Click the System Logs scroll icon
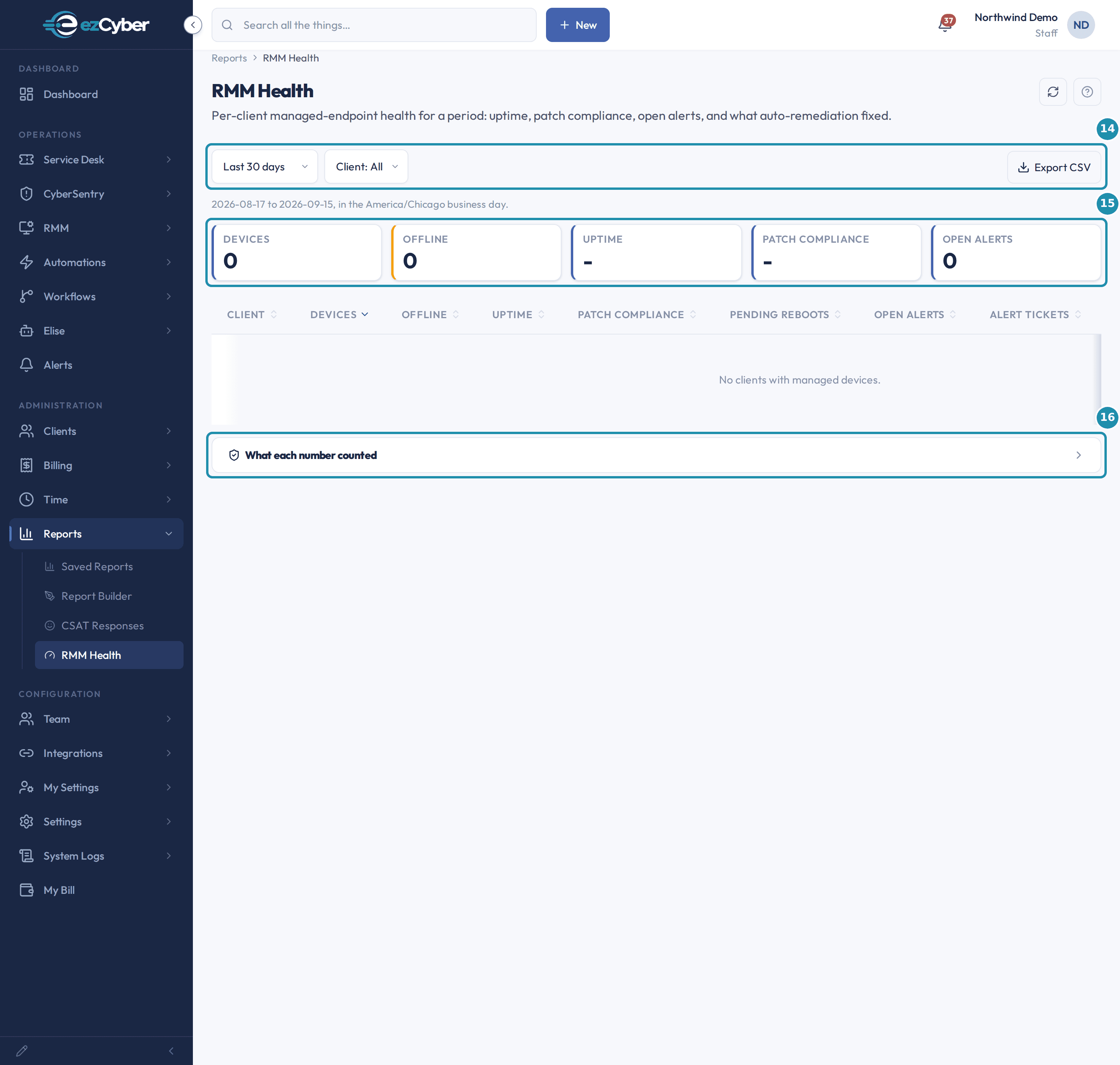This screenshot has width=1120, height=1065. click(x=27, y=855)
